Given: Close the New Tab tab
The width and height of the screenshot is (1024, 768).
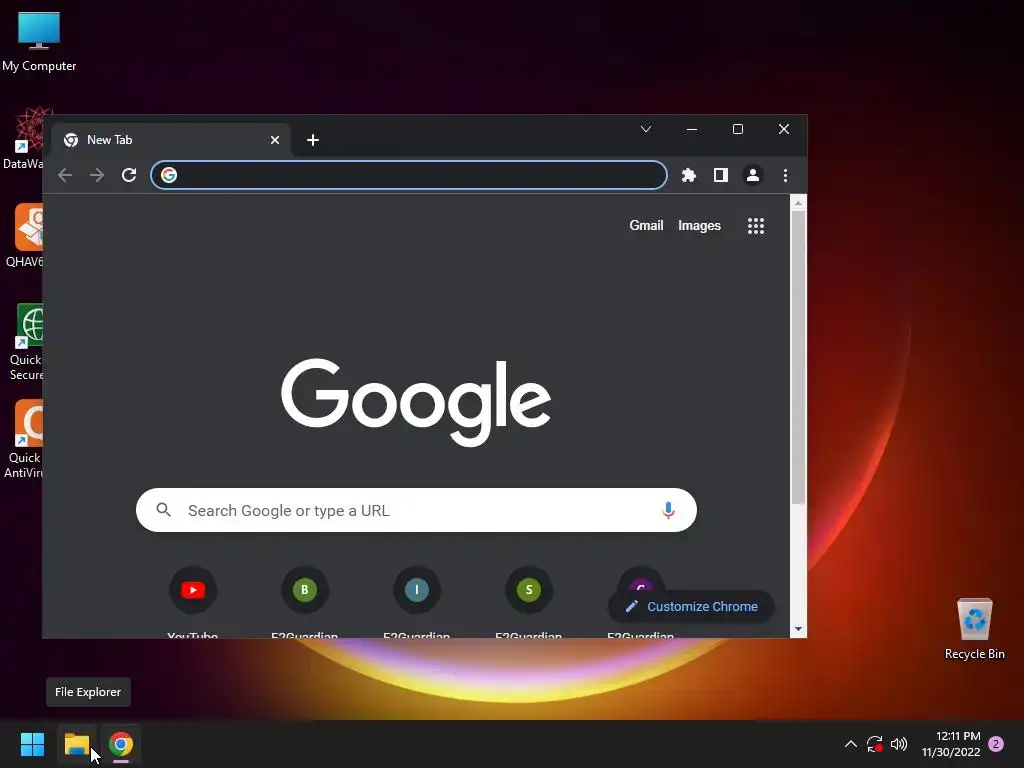Looking at the screenshot, I should [x=275, y=140].
